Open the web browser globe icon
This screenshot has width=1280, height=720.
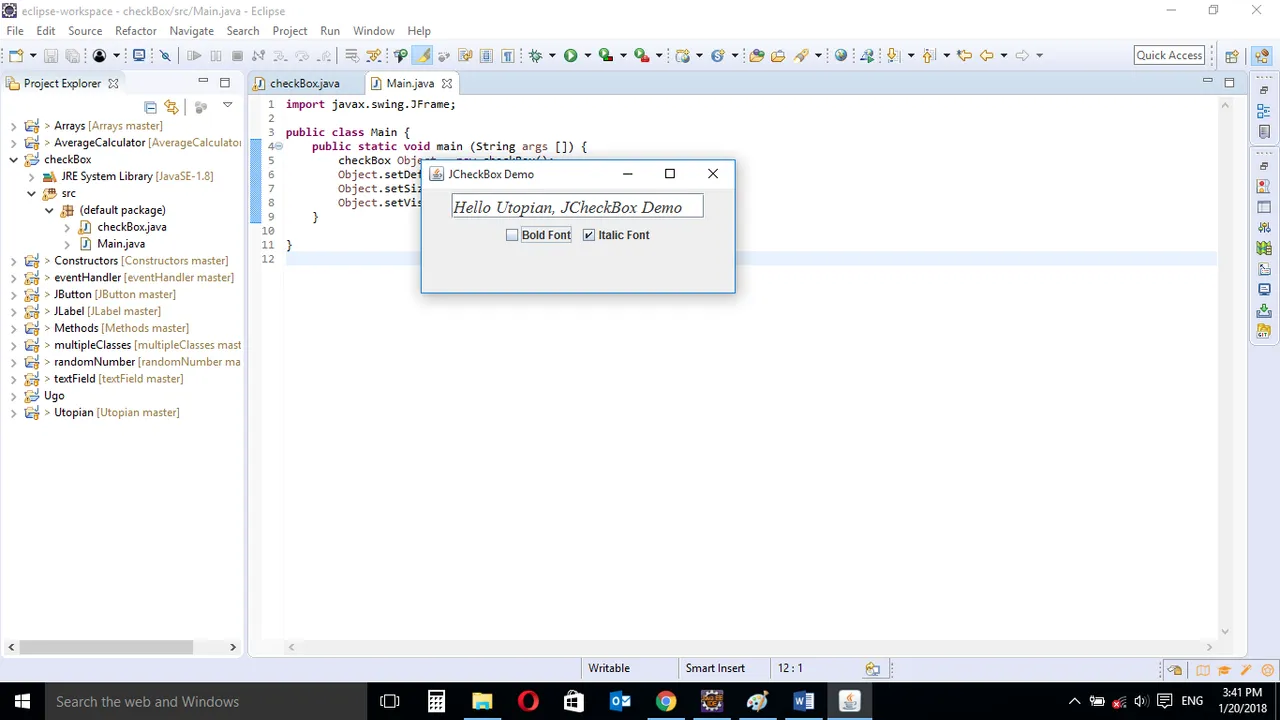coord(840,56)
